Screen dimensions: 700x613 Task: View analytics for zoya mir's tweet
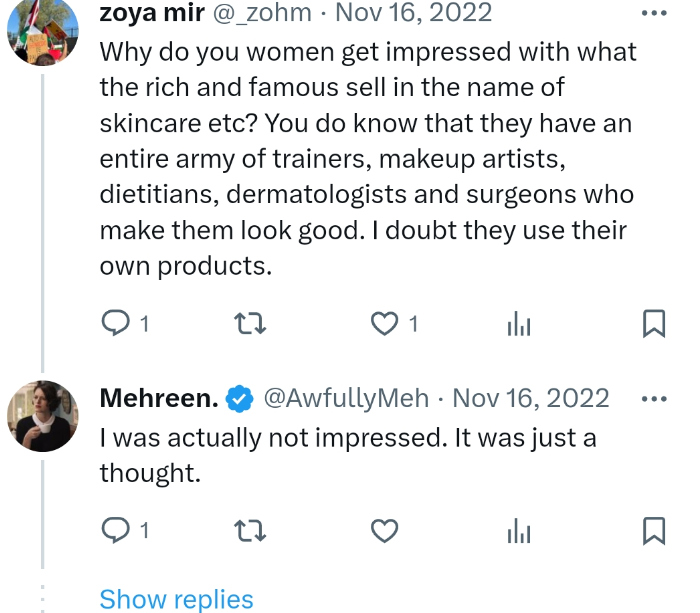click(x=519, y=323)
